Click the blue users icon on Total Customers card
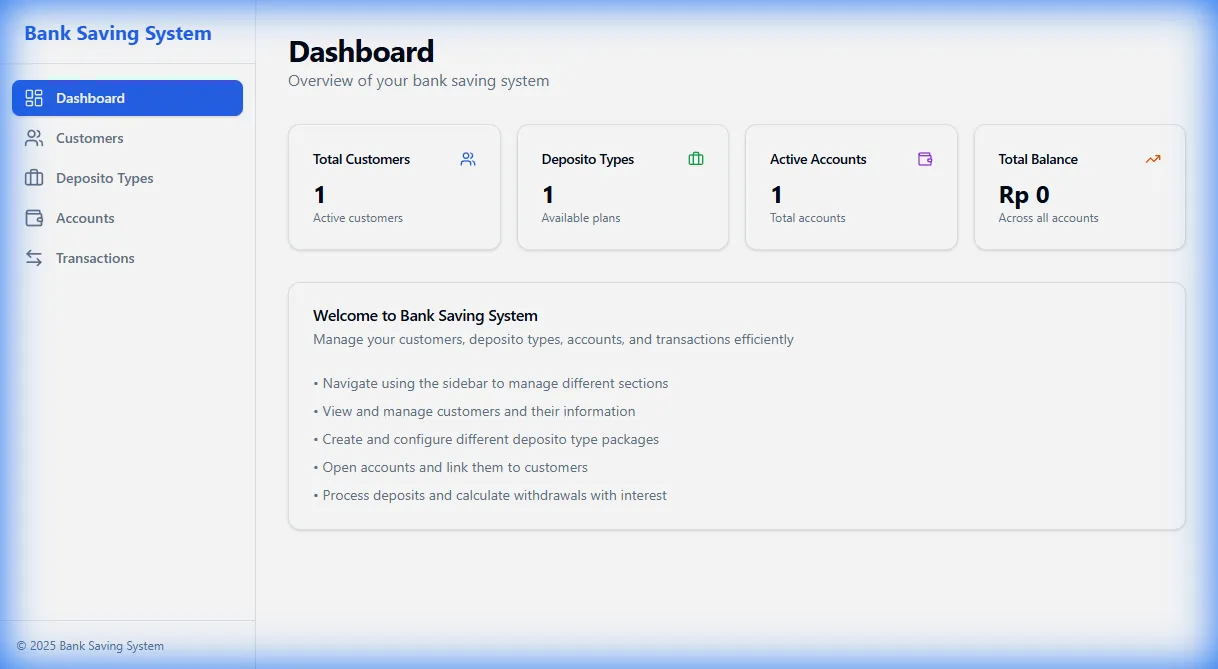Image resolution: width=1218 pixels, height=669 pixels. coord(468,159)
